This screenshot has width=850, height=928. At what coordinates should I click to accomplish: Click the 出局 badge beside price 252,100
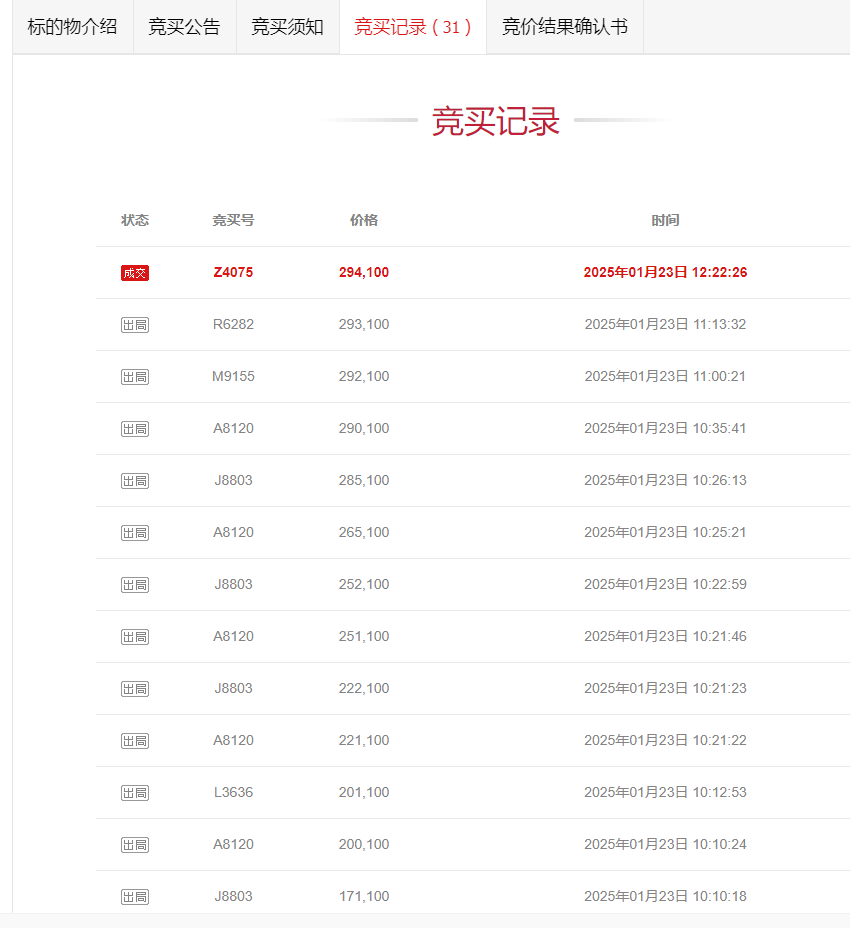coord(135,585)
